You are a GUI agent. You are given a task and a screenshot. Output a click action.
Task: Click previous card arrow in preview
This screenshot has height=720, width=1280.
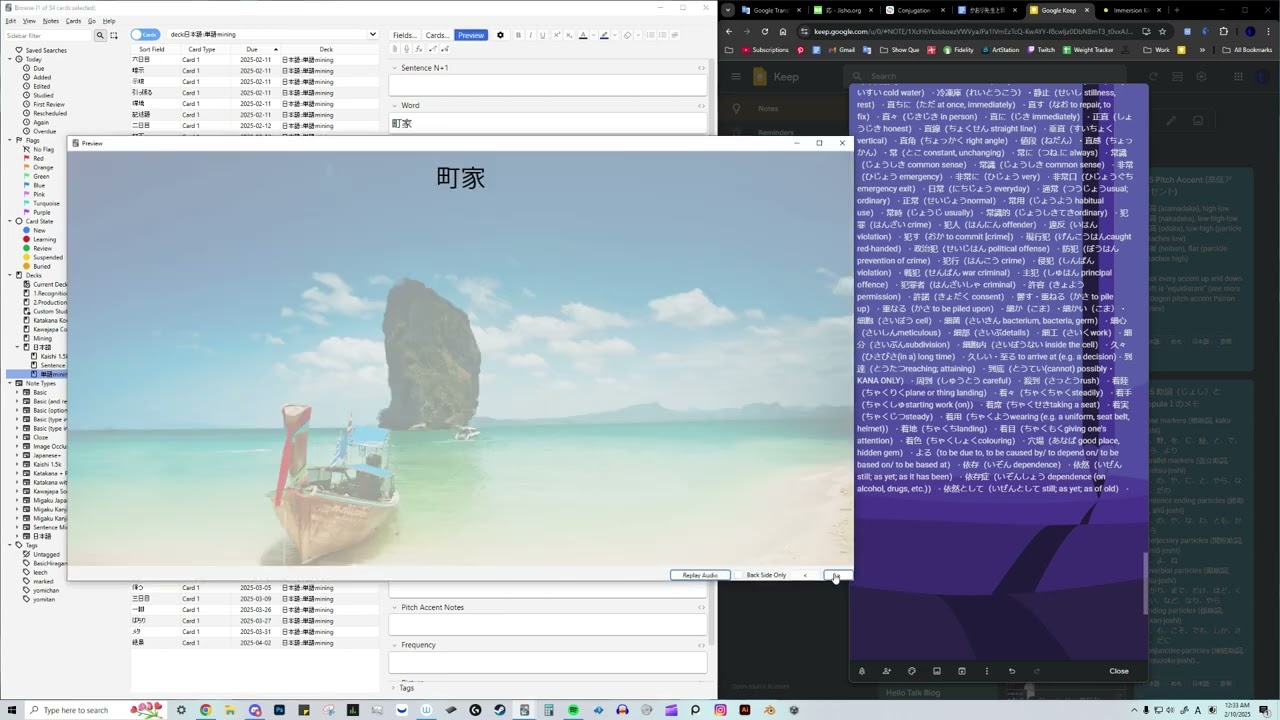click(x=805, y=575)
